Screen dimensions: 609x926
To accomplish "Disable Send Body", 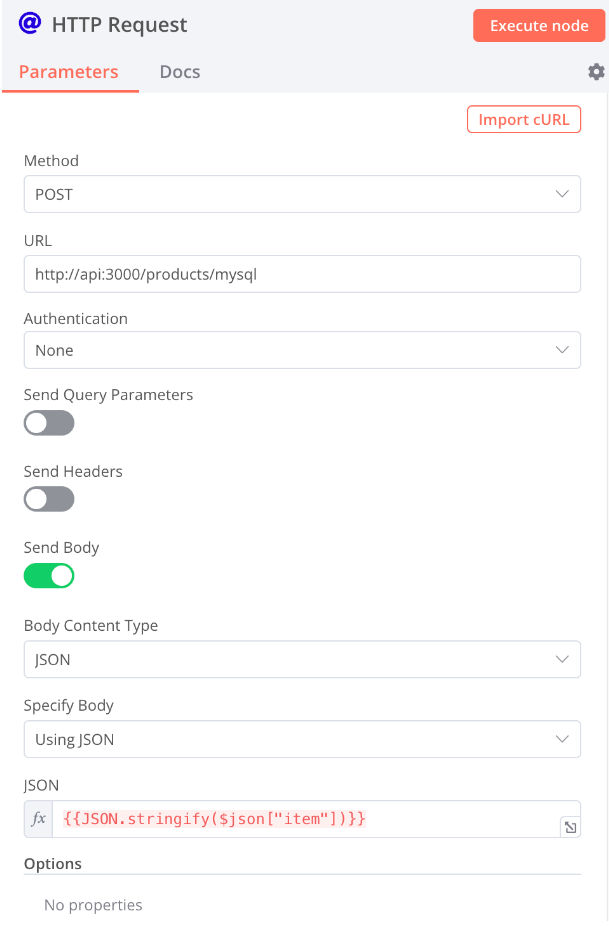I will click(x=48, y=575).
